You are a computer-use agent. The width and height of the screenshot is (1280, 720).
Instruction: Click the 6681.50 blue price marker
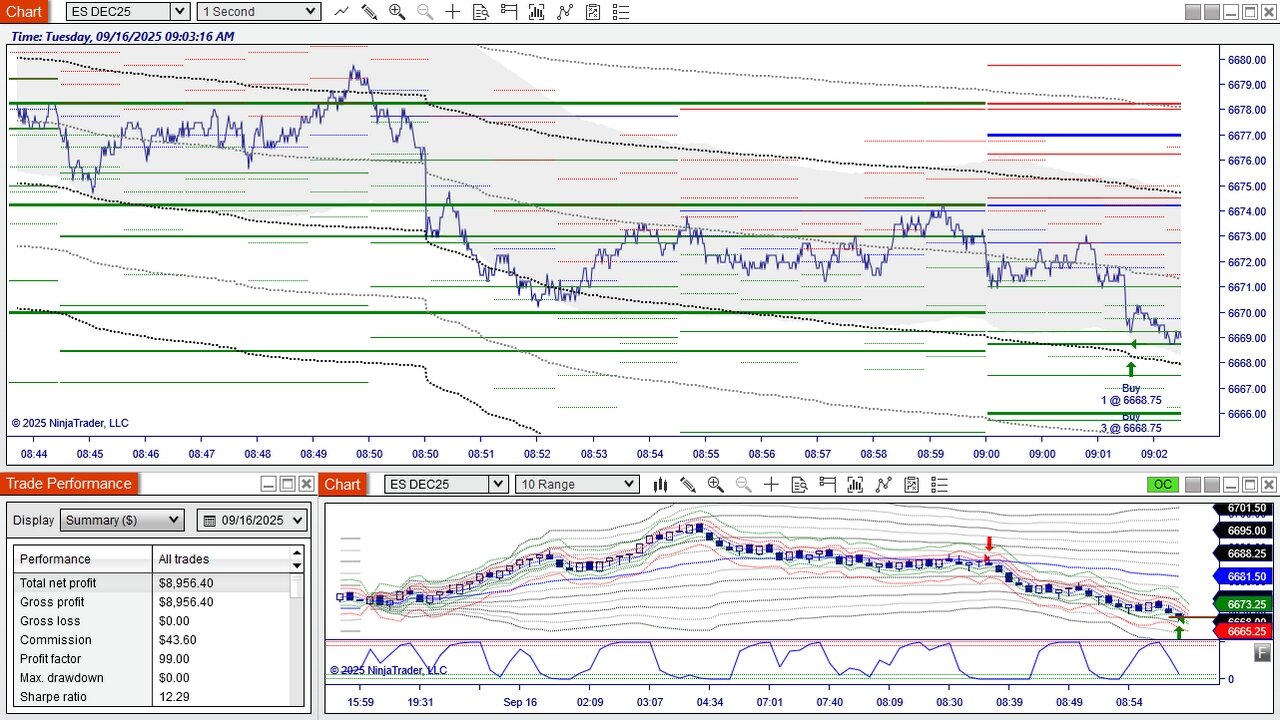[1241, 577]
